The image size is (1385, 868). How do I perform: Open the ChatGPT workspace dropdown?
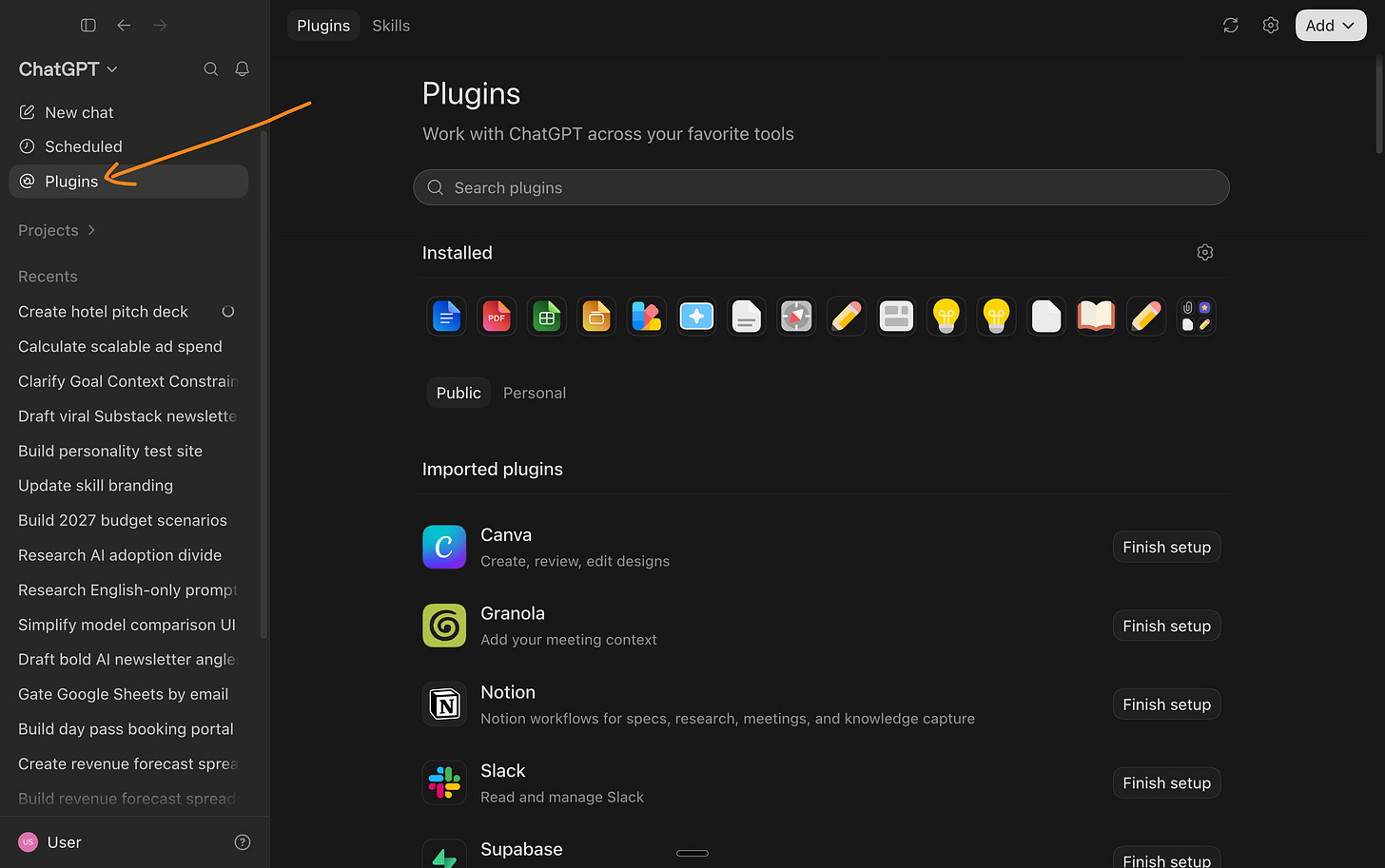[x=68, y=68]
